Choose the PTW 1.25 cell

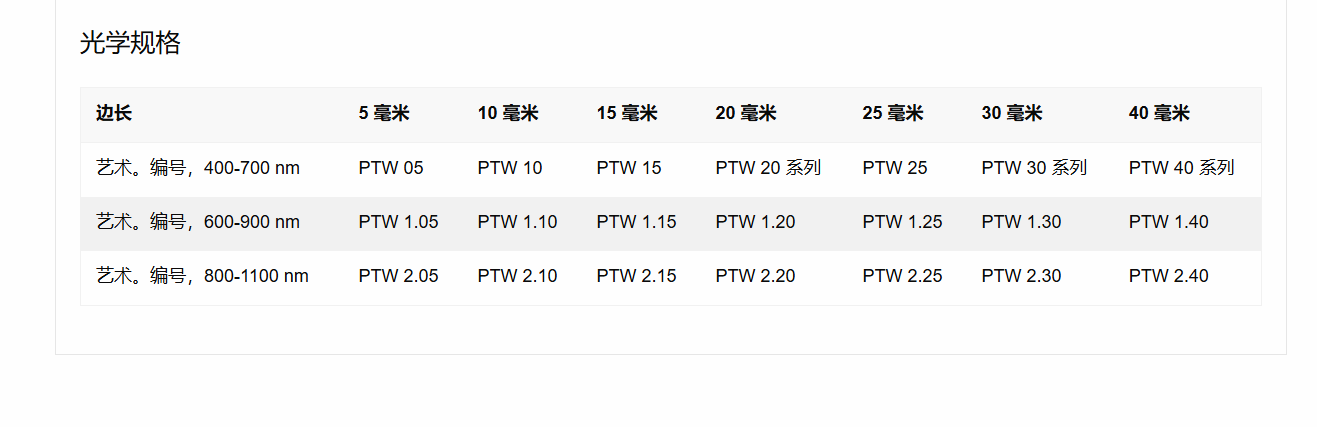pos(903,222)
